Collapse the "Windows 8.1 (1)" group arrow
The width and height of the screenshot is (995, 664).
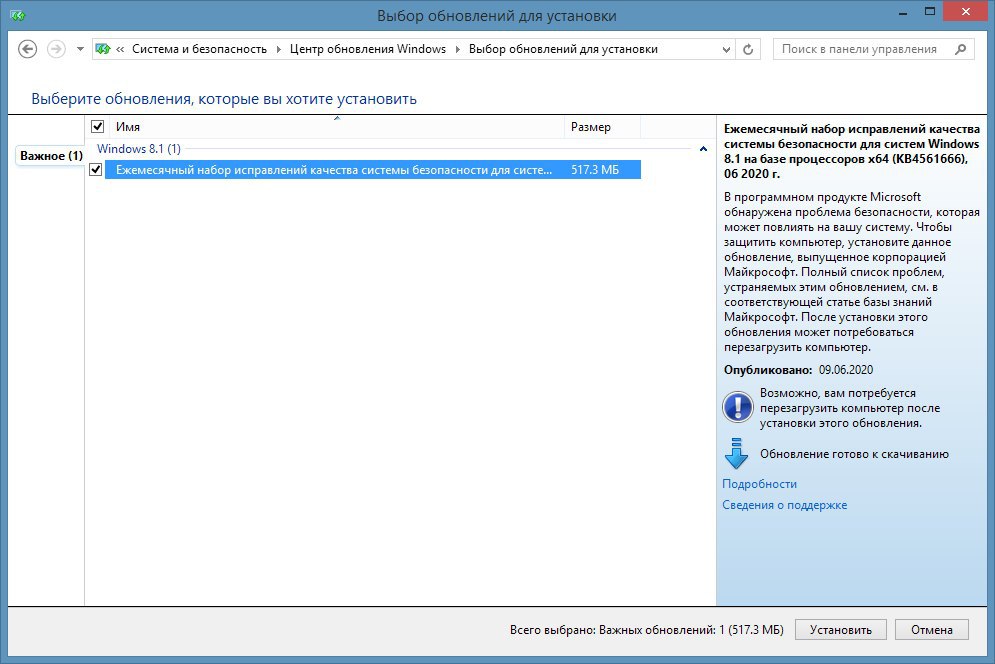tap(703, 149)
